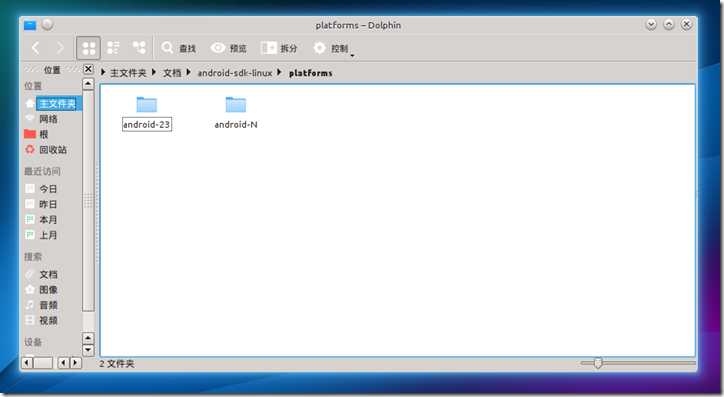Switch to compact view mode
This screenshot has height=397, width=724.
[113, 48]
